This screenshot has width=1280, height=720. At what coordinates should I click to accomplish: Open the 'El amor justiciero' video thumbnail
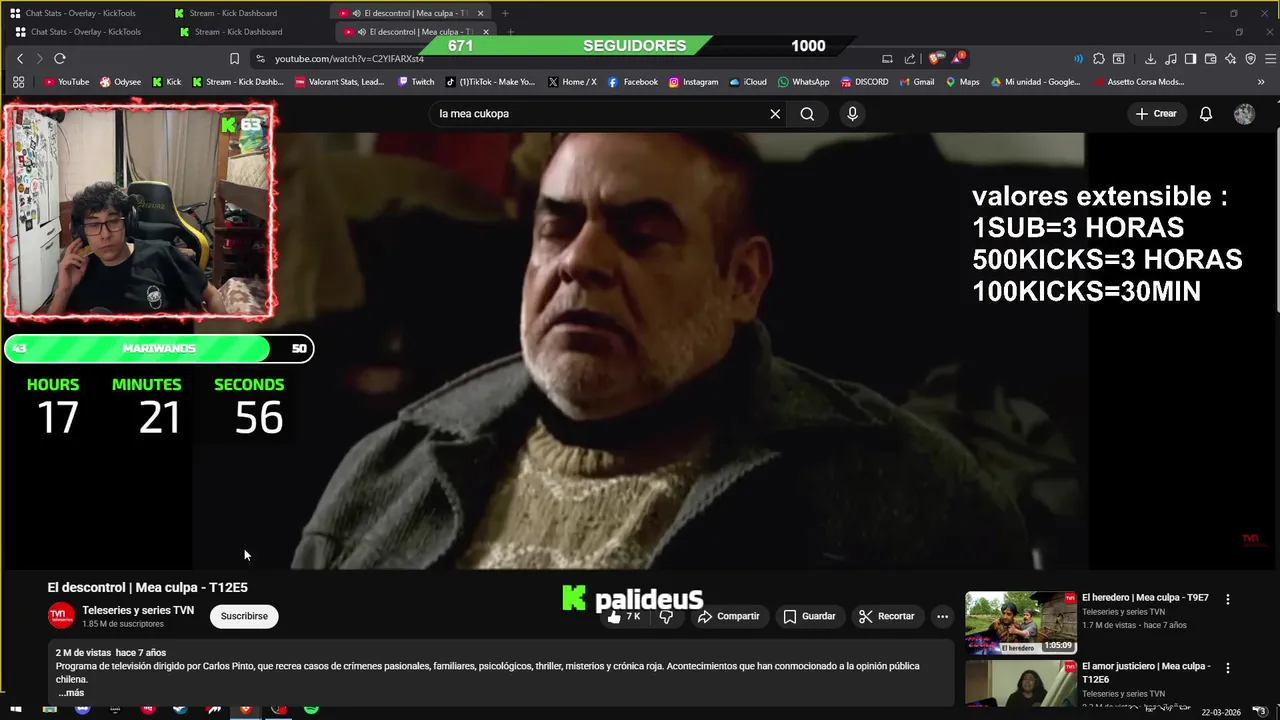pyautogui.click(x=1021, y=683)
